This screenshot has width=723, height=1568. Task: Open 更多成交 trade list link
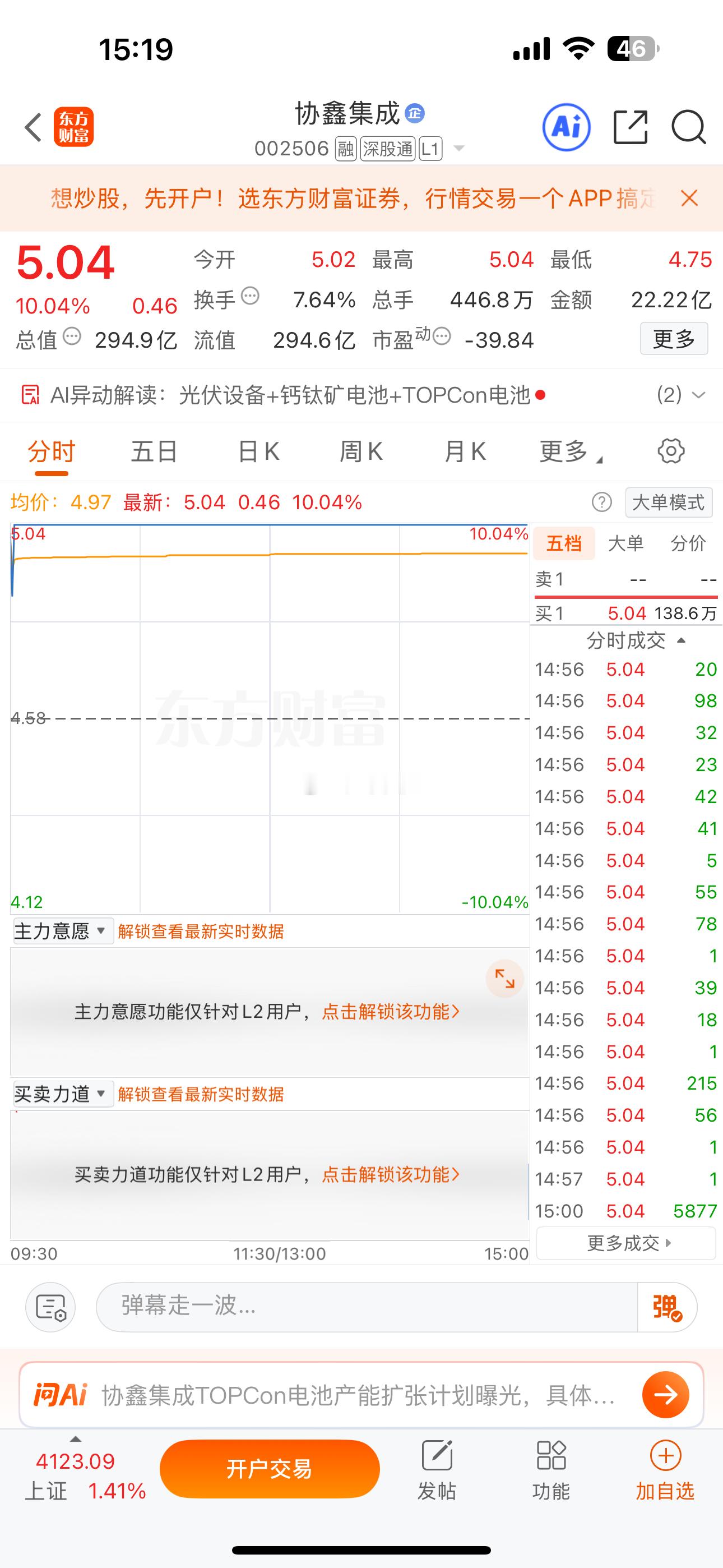[x=626, y=1243]
